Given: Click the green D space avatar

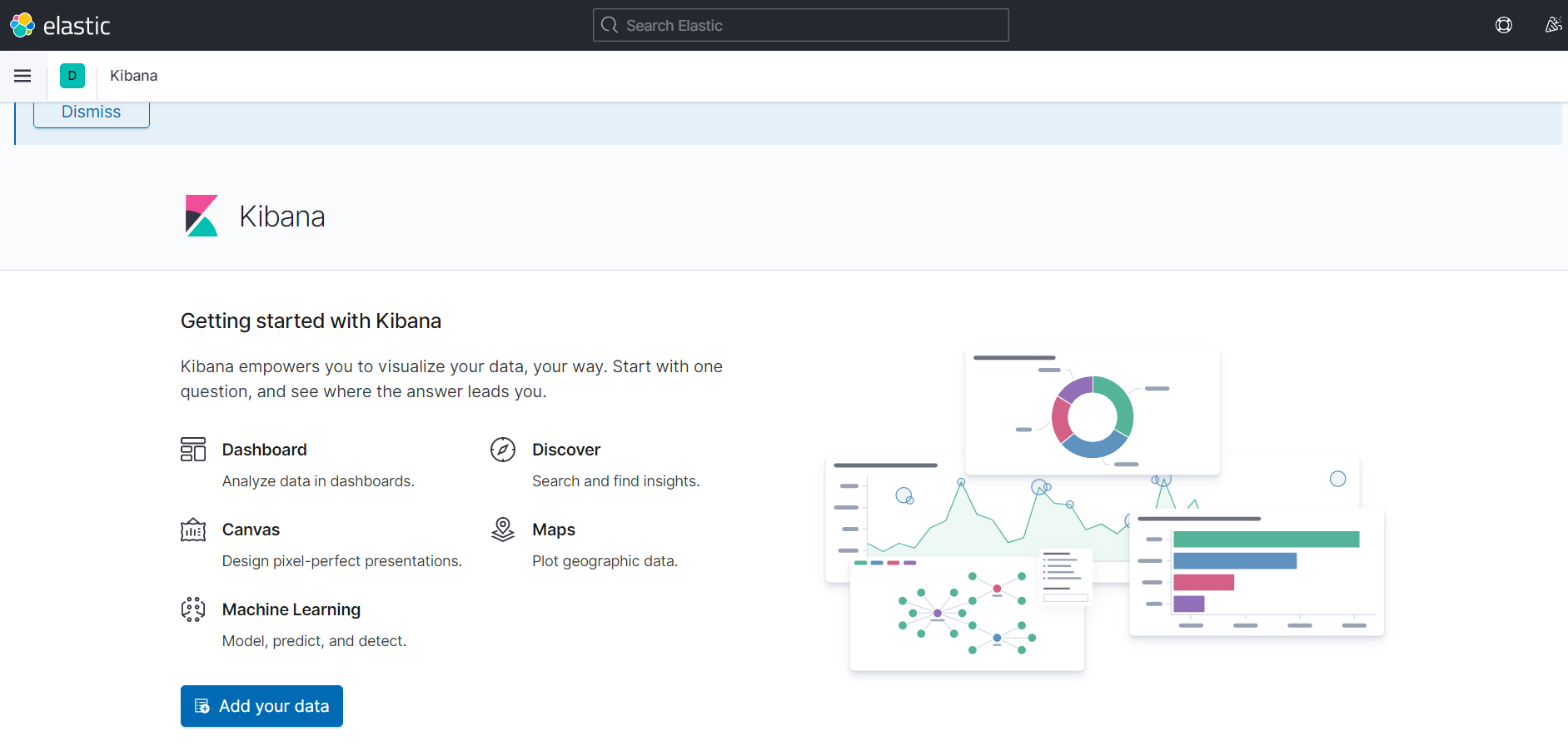Looking at the screenshot, I should [72, 76].
